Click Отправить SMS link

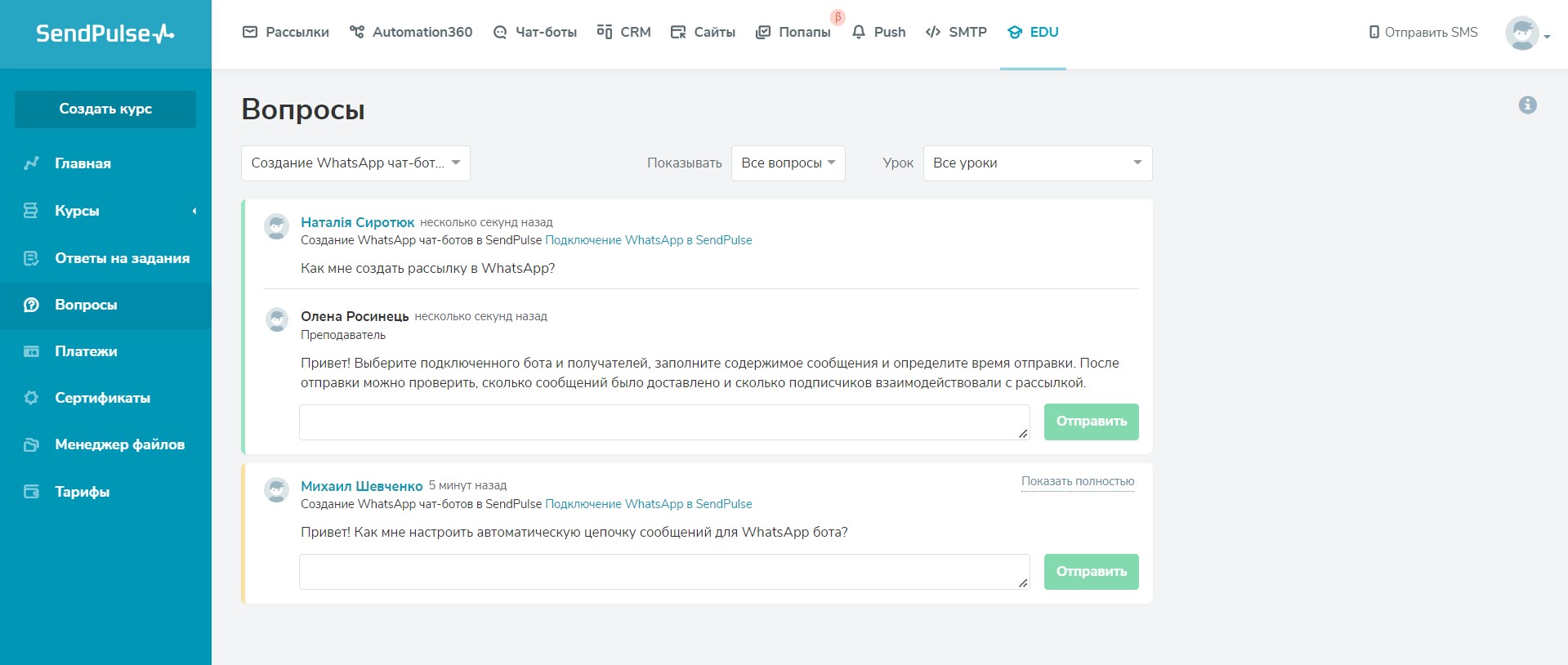pos(1423,32)
